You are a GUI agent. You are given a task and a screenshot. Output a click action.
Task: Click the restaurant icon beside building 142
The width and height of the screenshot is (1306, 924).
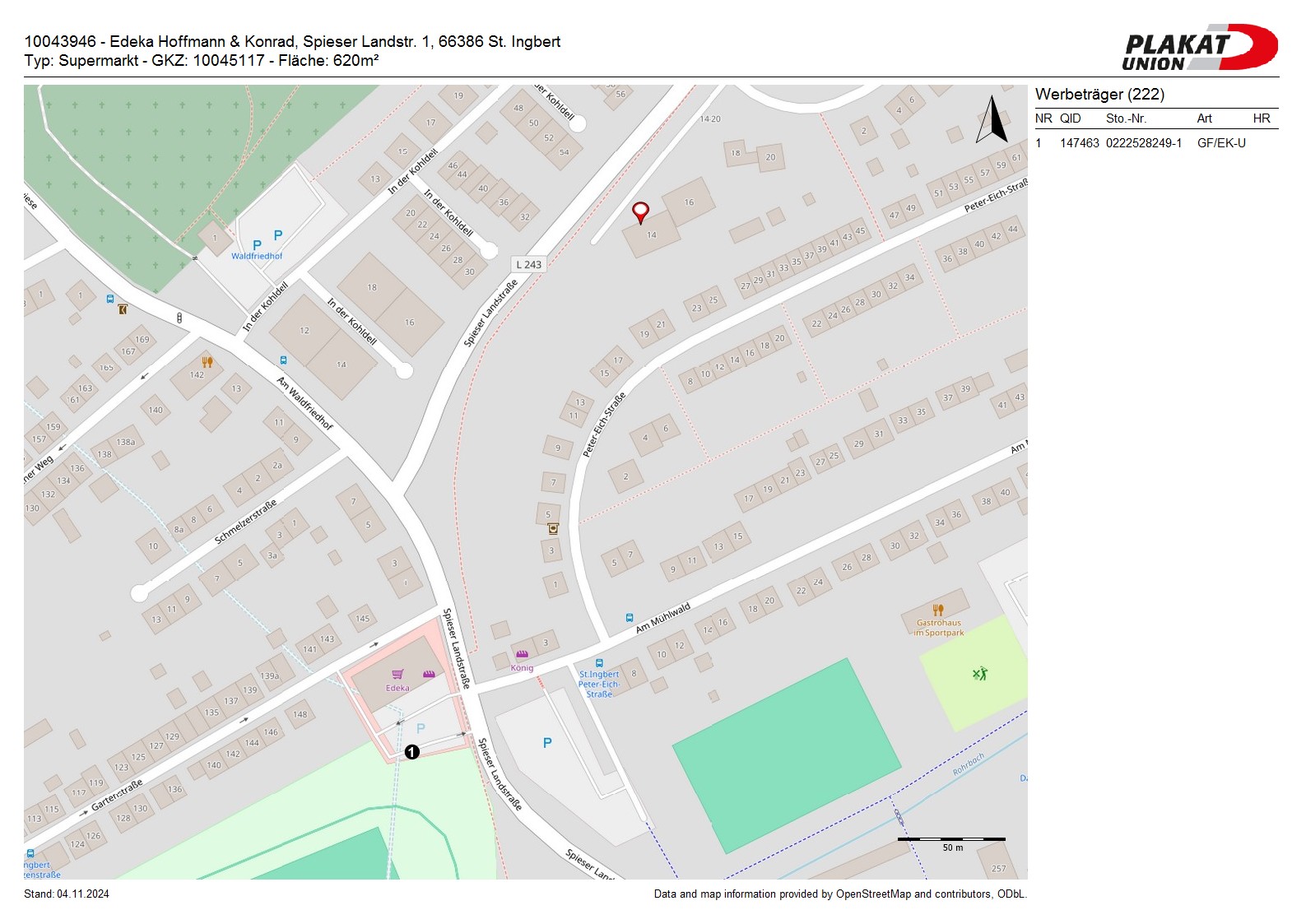(207, 362)
